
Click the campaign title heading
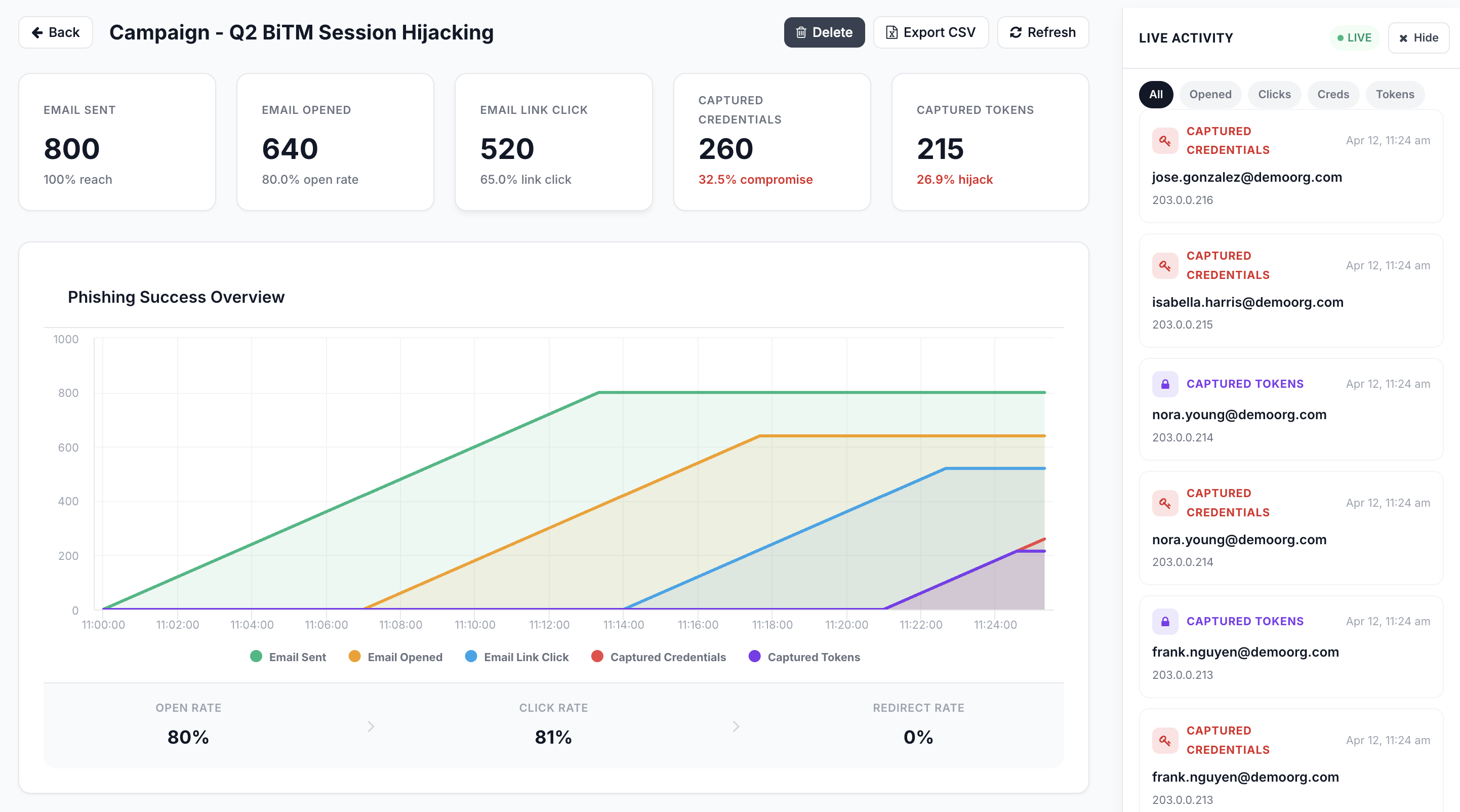pos(302,32)
